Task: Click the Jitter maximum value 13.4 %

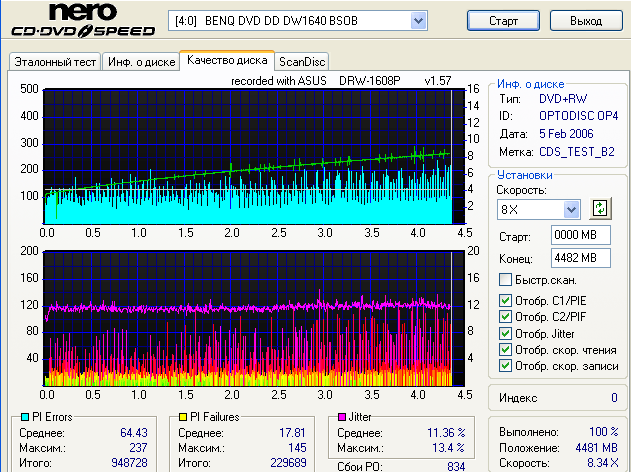Action: (448, 448)
